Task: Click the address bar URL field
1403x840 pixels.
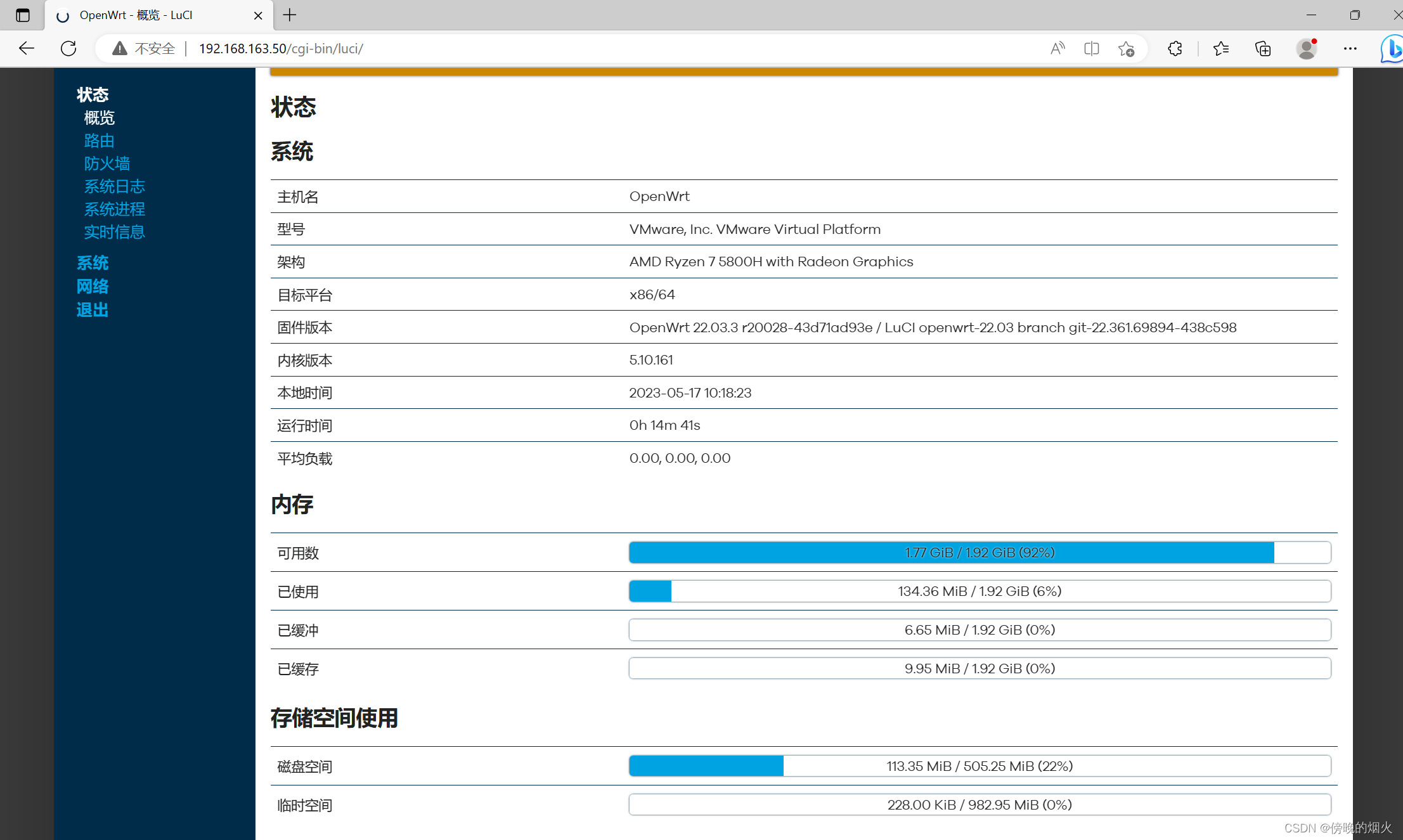Action: pos(571,48)
